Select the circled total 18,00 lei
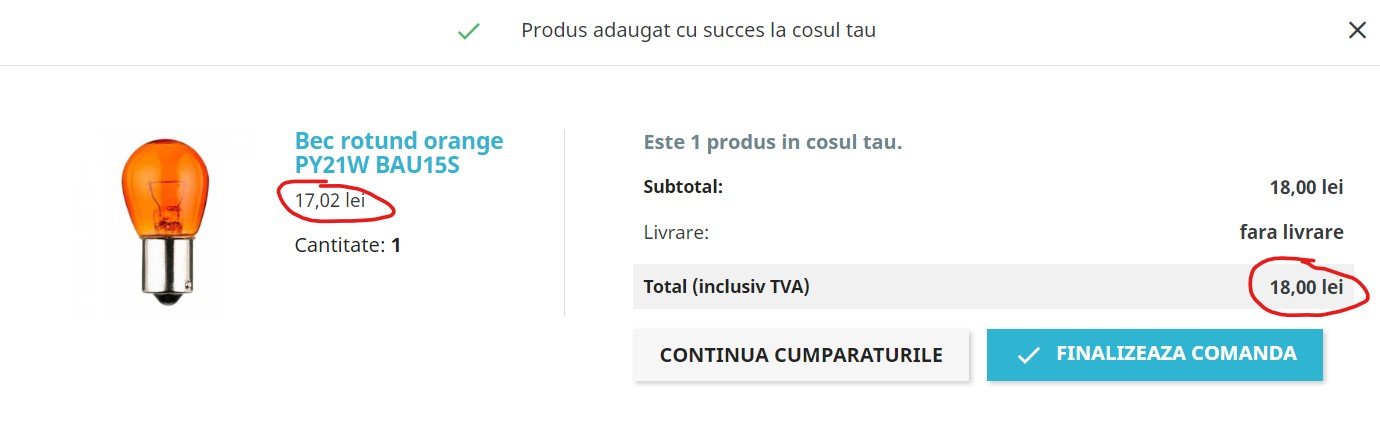This screenshot has height=440, width=1380. [x=1306, y=288]
